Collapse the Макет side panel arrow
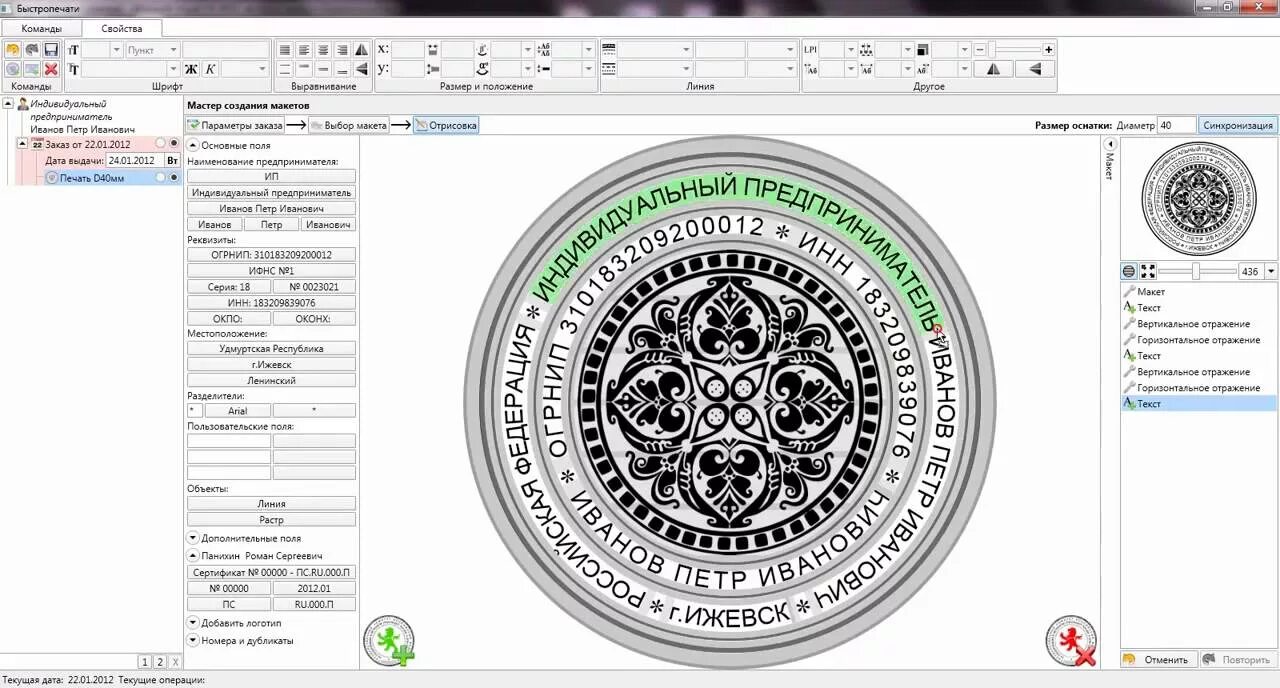Viewport: 1280px width, 688px height. [x=1109, y=144]
